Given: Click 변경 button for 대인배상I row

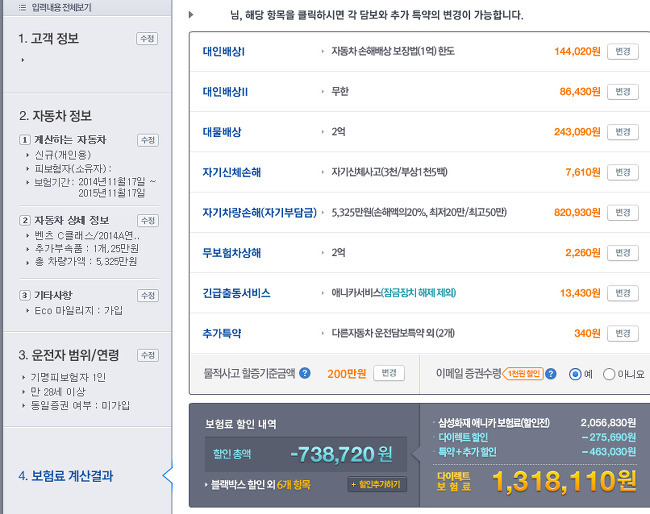Looking at the screenshot, I should [x=623, y=52].
